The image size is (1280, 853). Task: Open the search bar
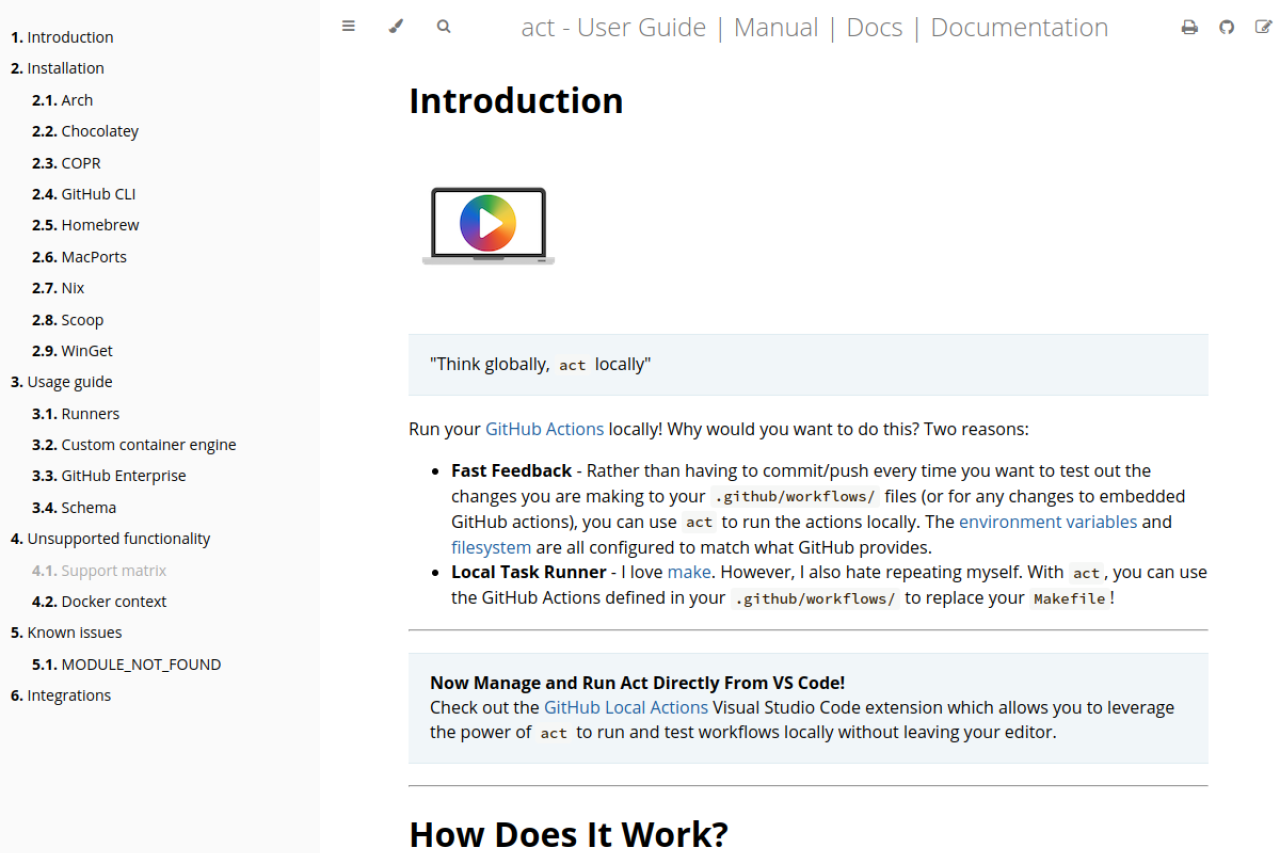[443, 27]
